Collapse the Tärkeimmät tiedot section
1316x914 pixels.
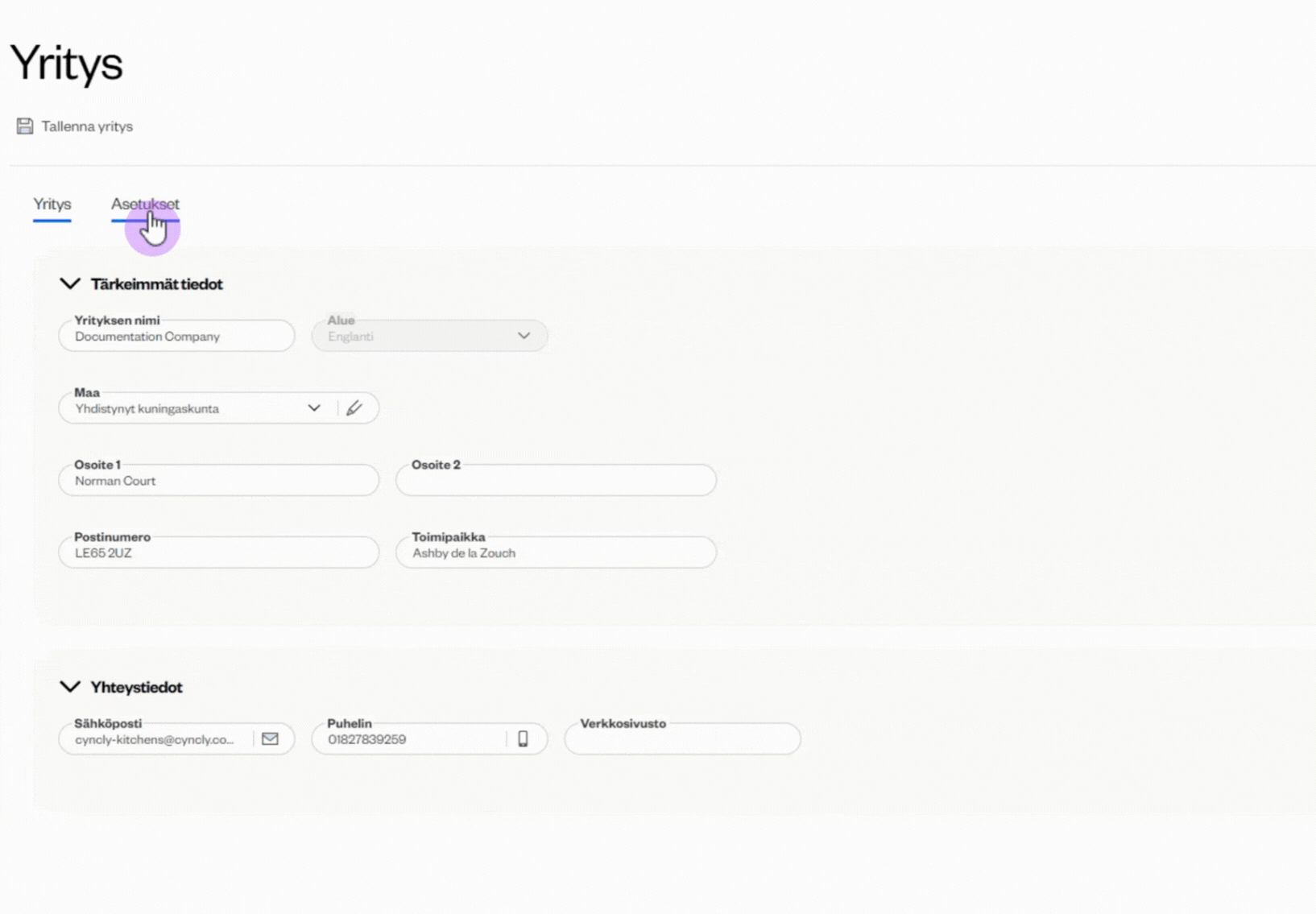coord(70,284)
